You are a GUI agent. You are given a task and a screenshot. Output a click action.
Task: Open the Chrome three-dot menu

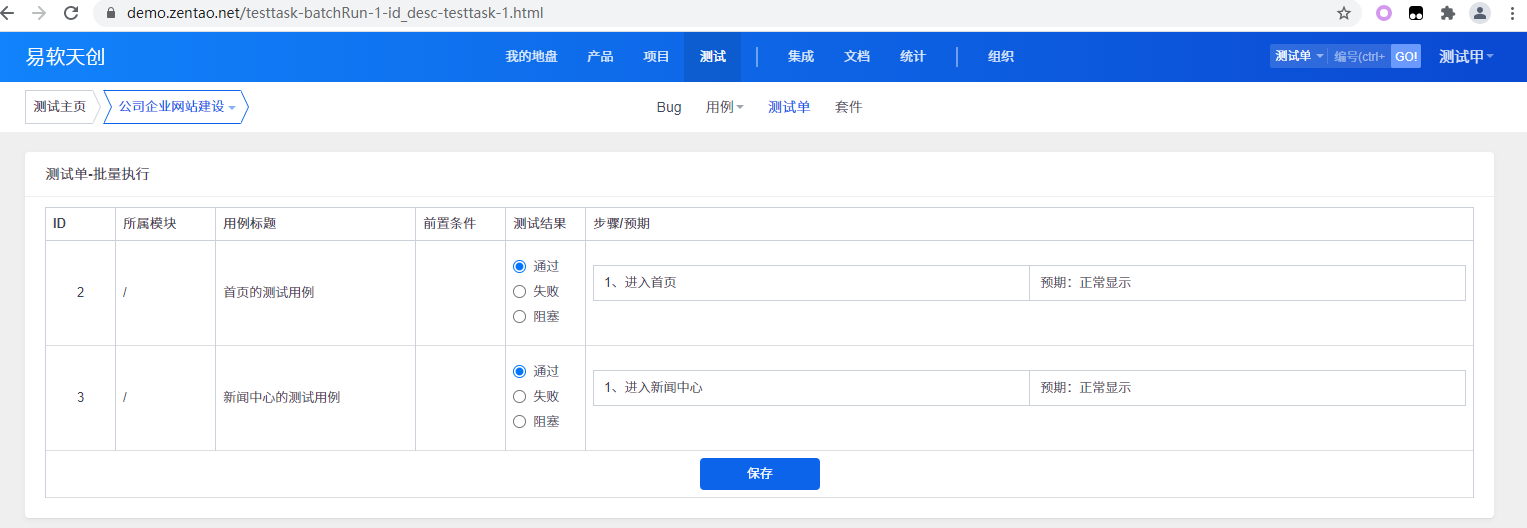[x=1512, y=13]
